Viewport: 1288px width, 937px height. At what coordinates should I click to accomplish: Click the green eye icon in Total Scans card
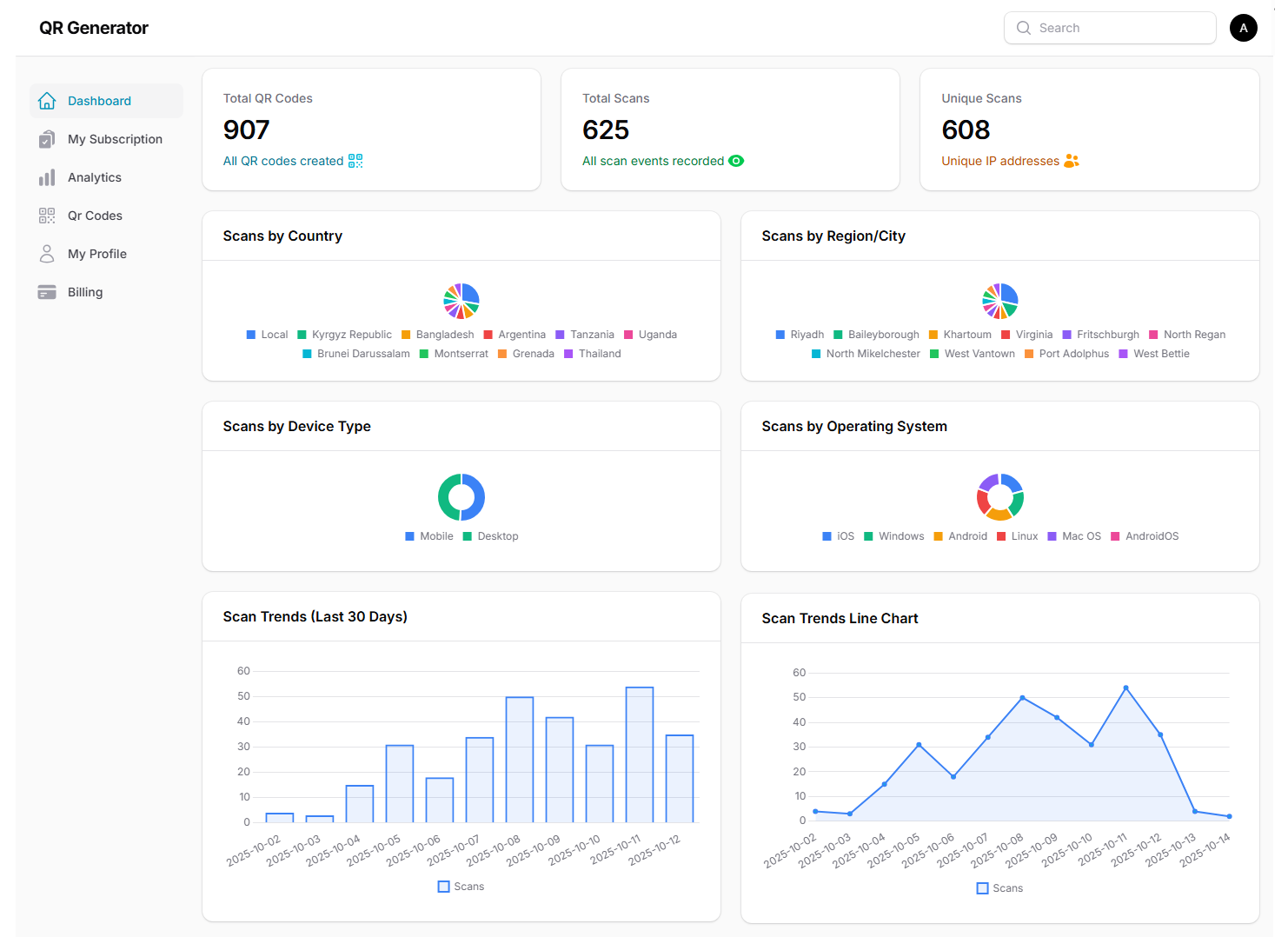tap(736, 161)
